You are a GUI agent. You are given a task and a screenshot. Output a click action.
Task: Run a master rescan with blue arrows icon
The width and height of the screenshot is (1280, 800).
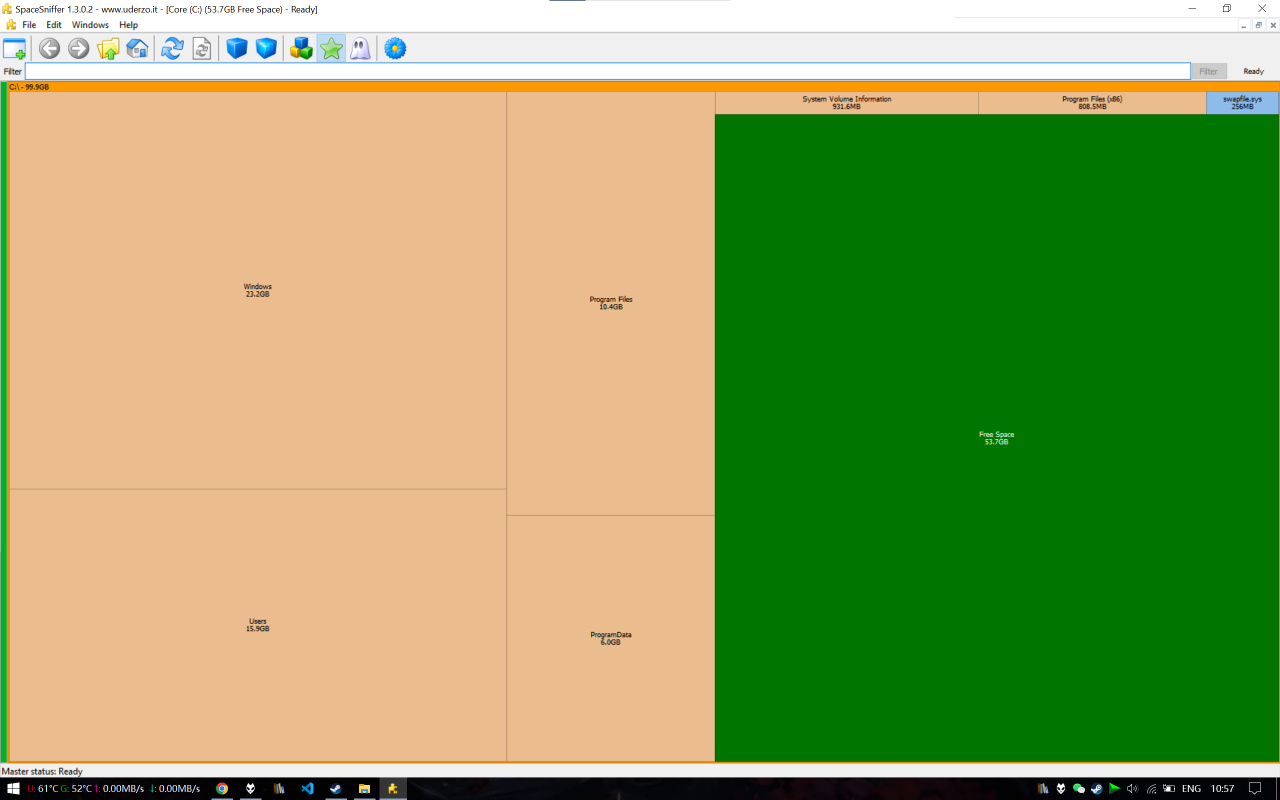tap(172, 48)
